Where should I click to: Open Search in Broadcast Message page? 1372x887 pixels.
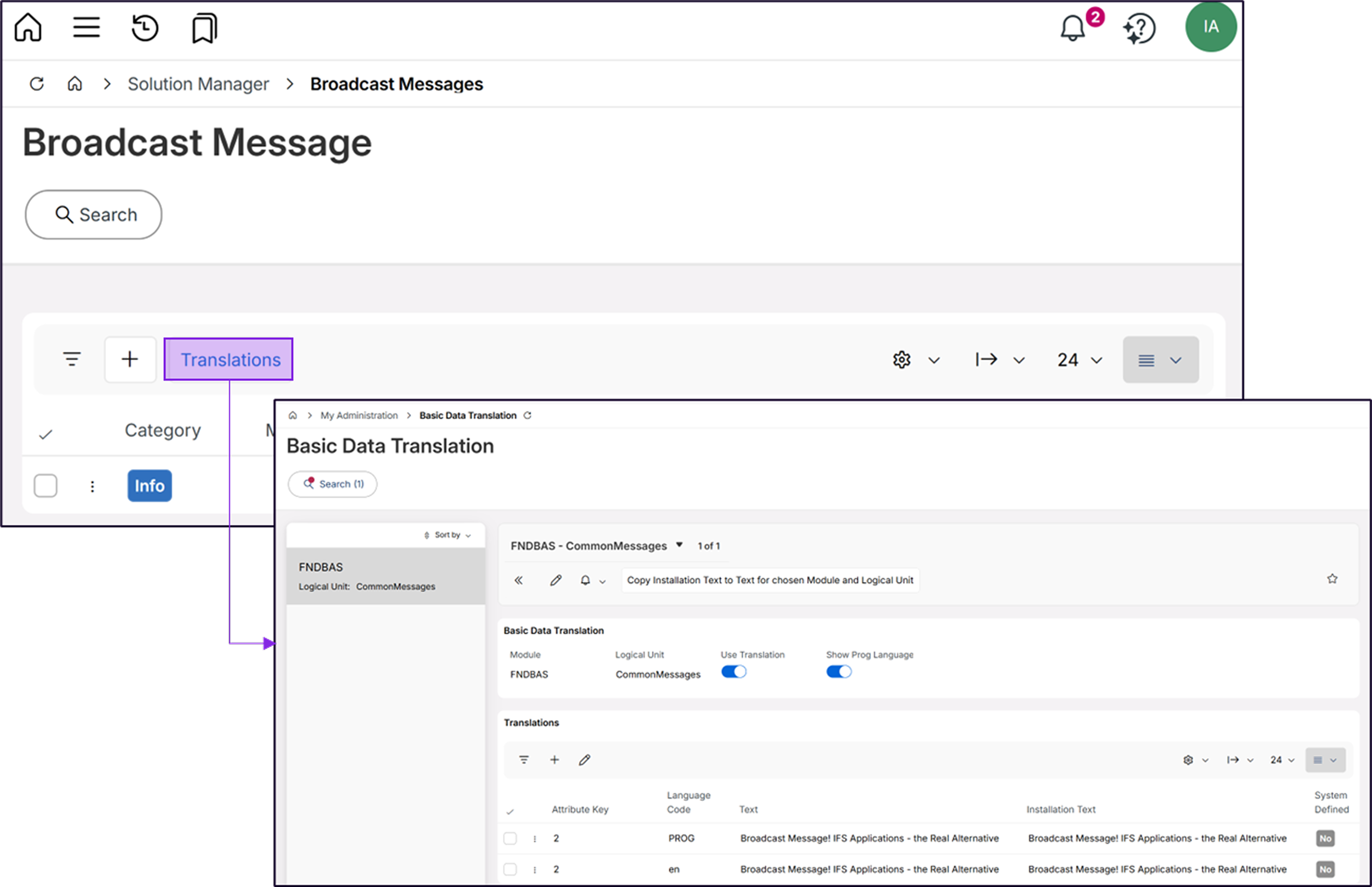[93, 215]
